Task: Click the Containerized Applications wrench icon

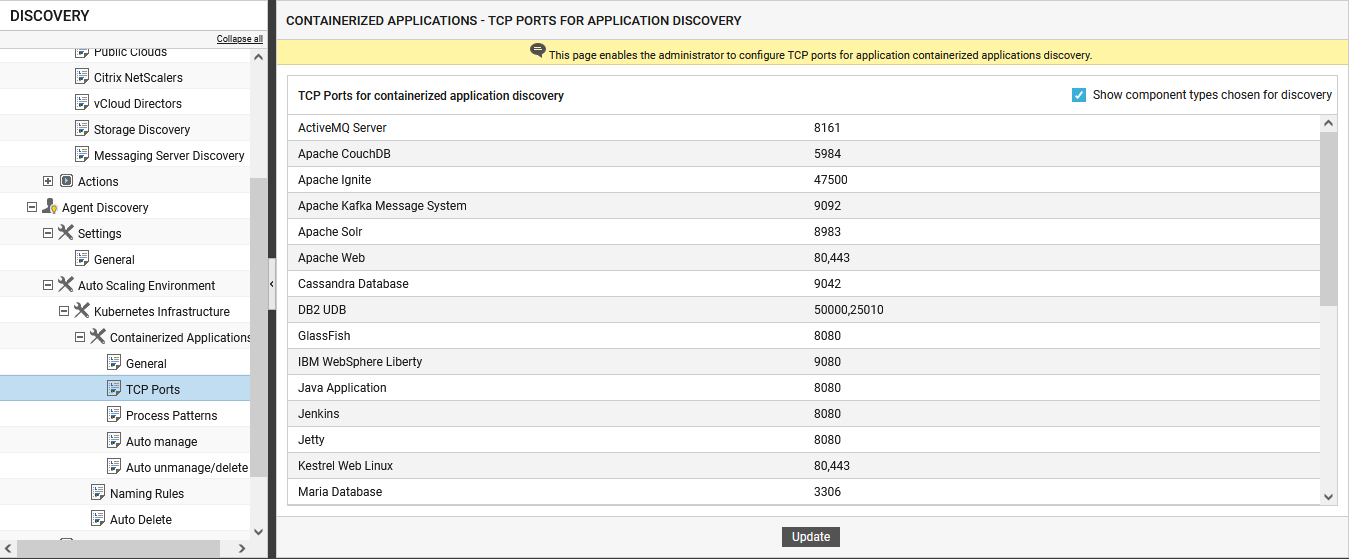Action: [x=98, y=337]
